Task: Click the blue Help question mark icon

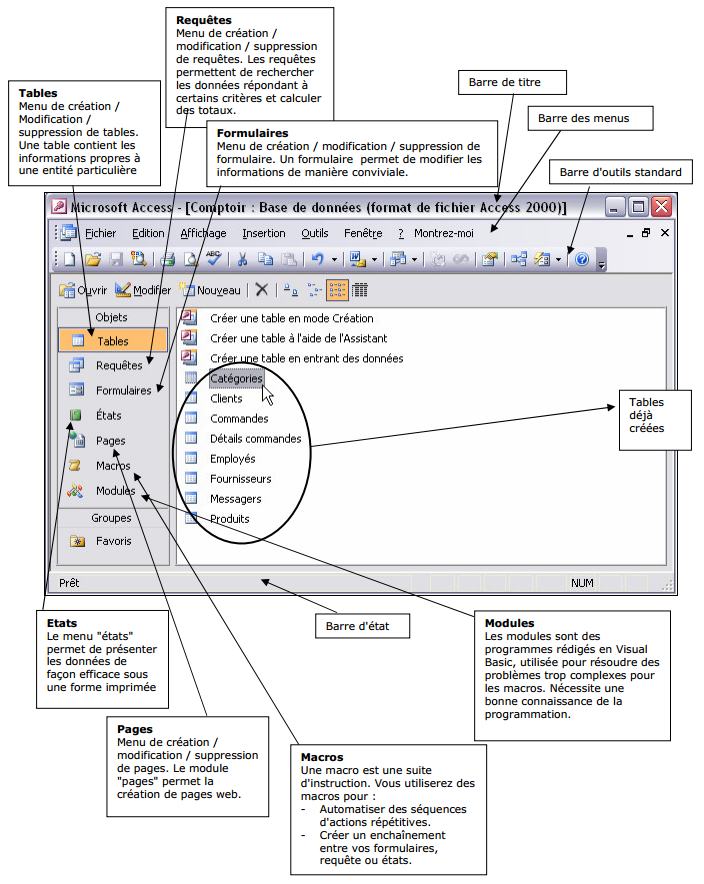Action: [x=582, y=259]
